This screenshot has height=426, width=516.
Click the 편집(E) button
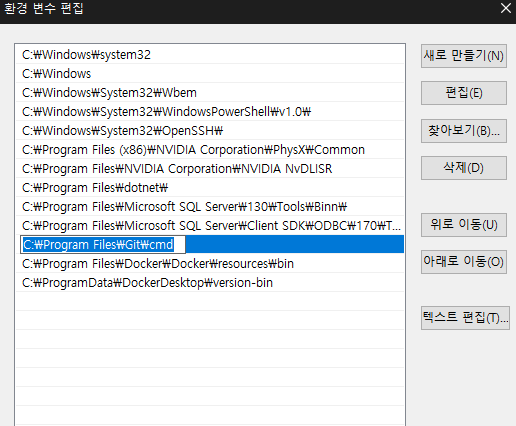464,93
